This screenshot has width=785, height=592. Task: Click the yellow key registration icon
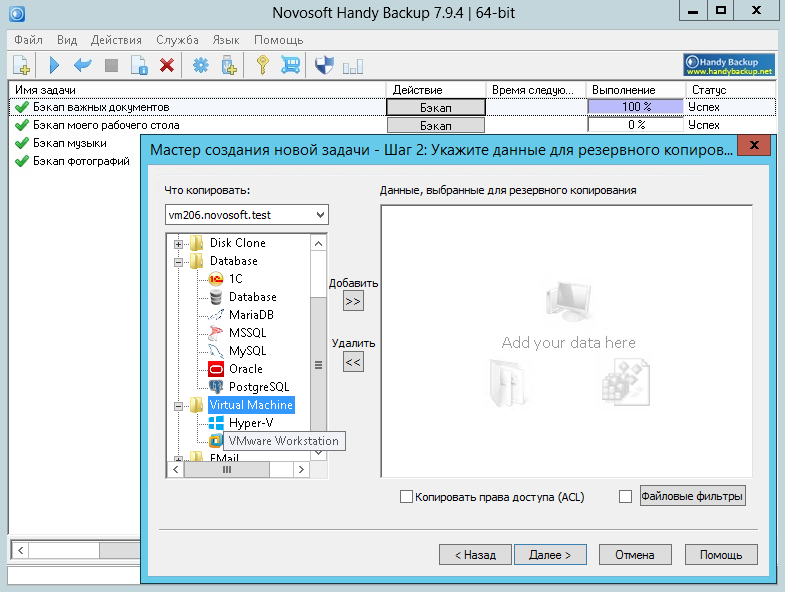[262, 65]
